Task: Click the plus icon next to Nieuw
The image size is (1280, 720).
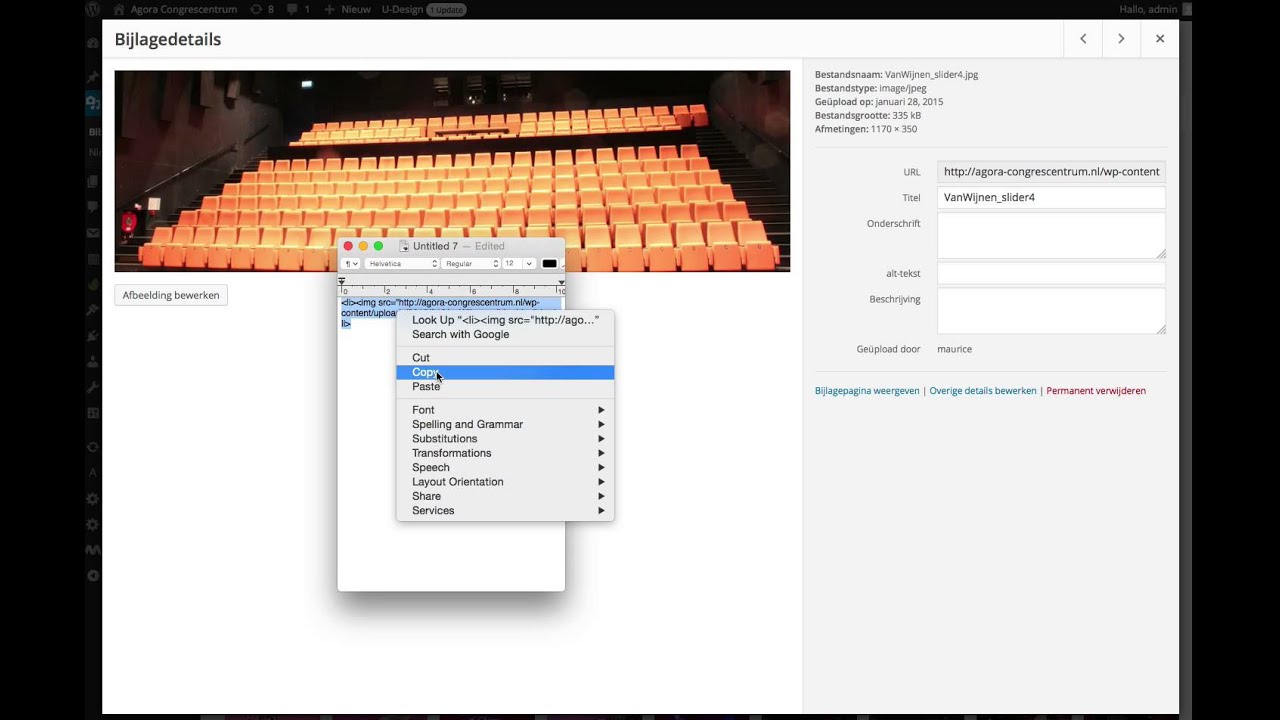Action: point(329,9)
